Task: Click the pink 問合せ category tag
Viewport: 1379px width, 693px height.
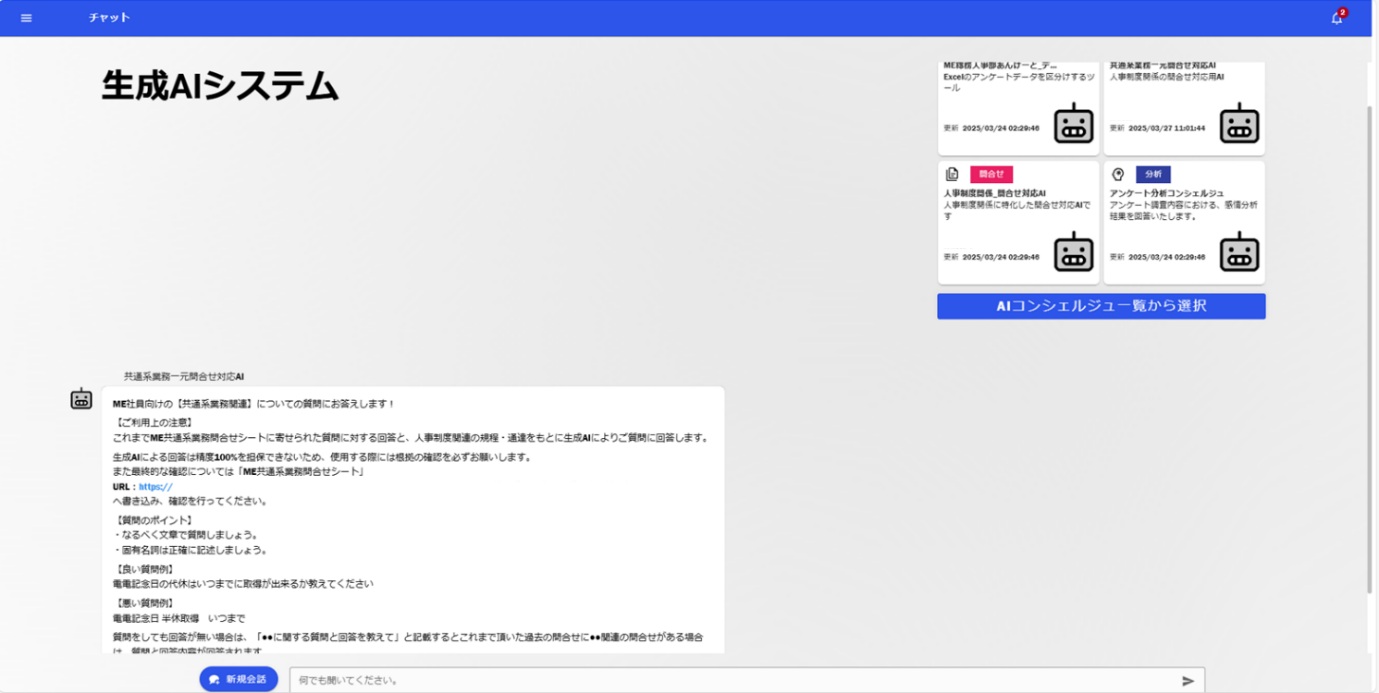Action: click(991, 174)
